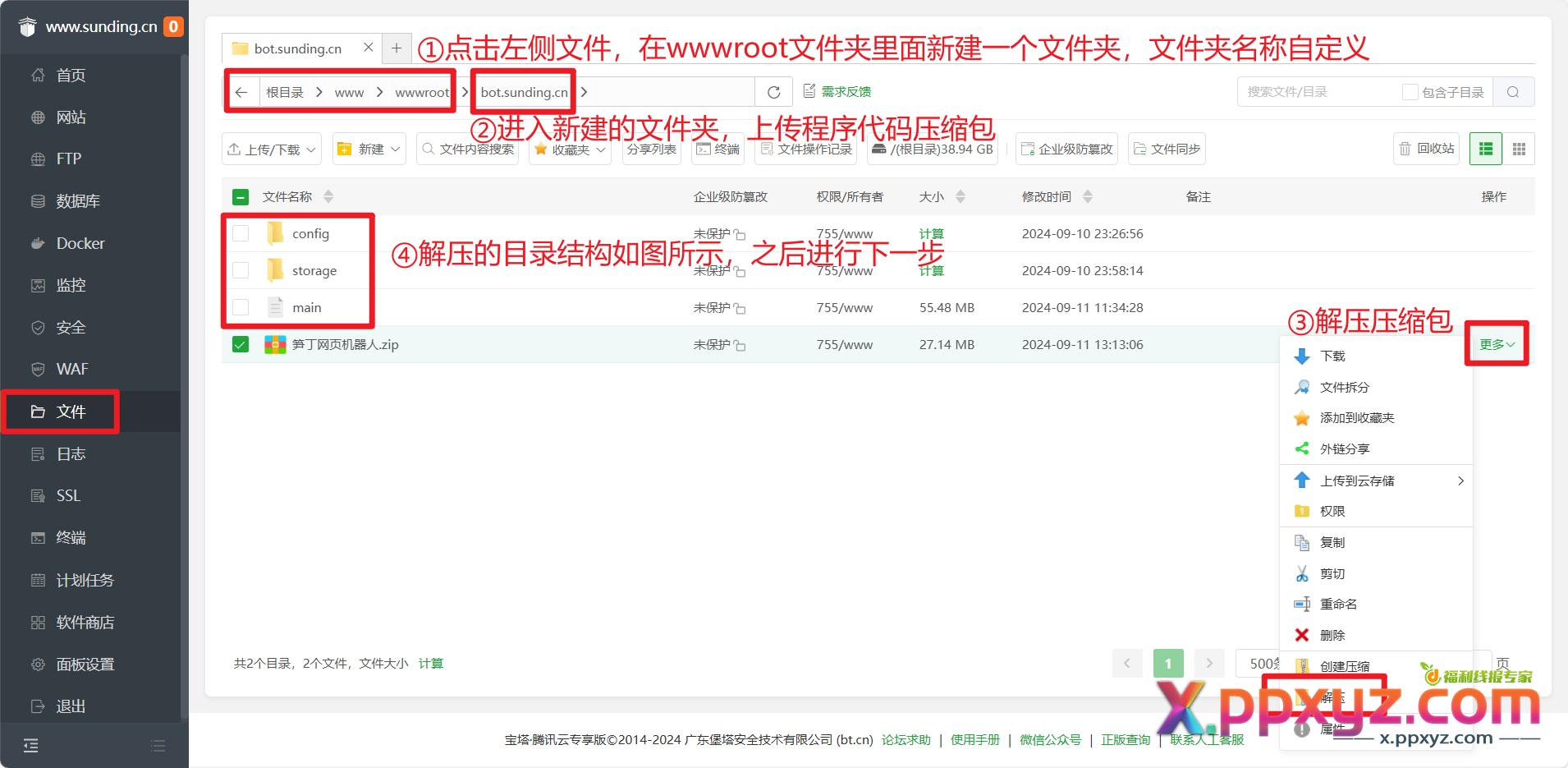Sort by 修改时间 column arrows
Screen dimensions: 1568x768
click(1088, 196)
